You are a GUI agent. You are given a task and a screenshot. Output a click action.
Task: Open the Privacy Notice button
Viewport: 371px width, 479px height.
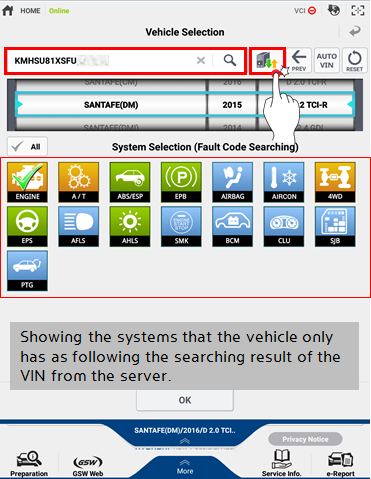coord(305,439)
